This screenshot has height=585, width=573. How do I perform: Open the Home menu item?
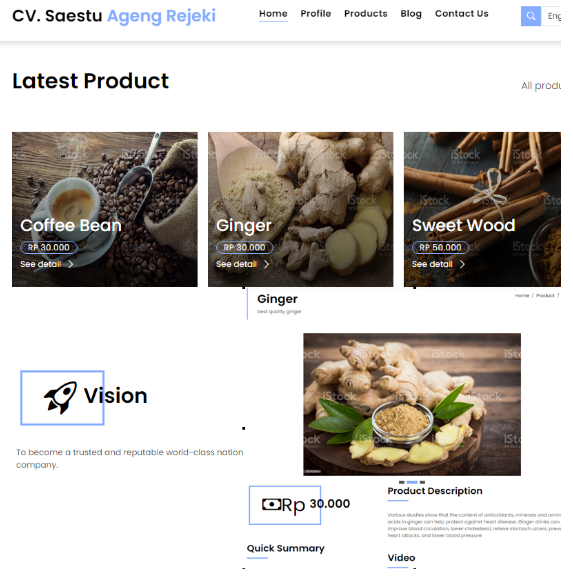coord(273,14)
